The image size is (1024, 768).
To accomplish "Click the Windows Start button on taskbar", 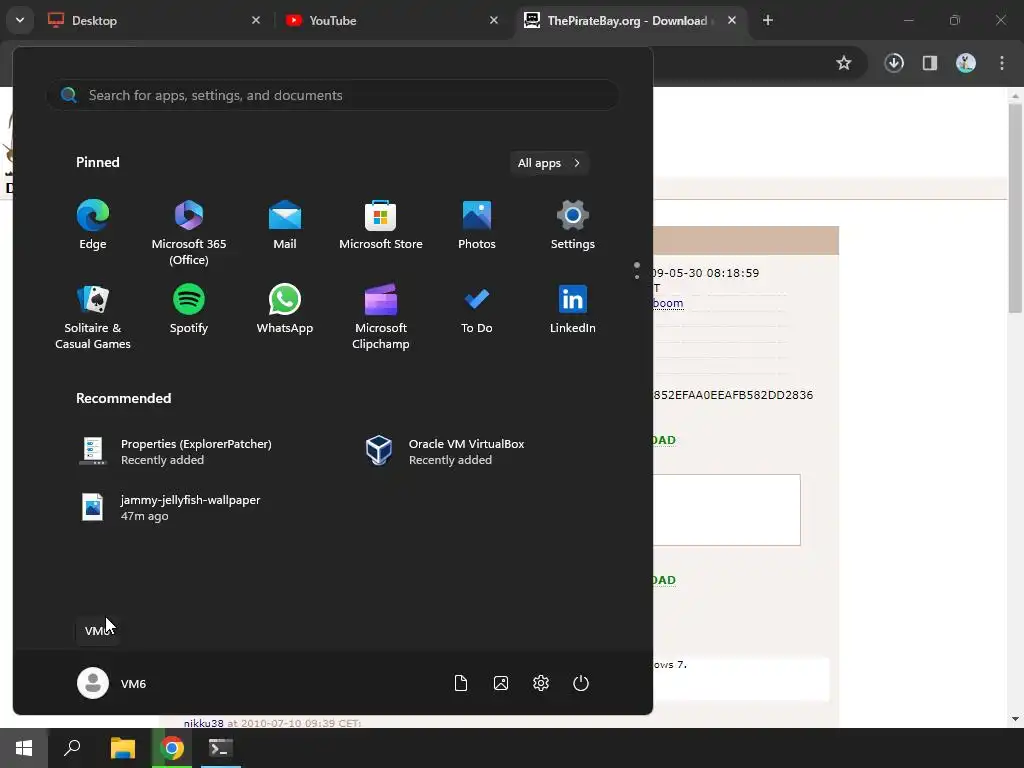I will tap(24, 748).
